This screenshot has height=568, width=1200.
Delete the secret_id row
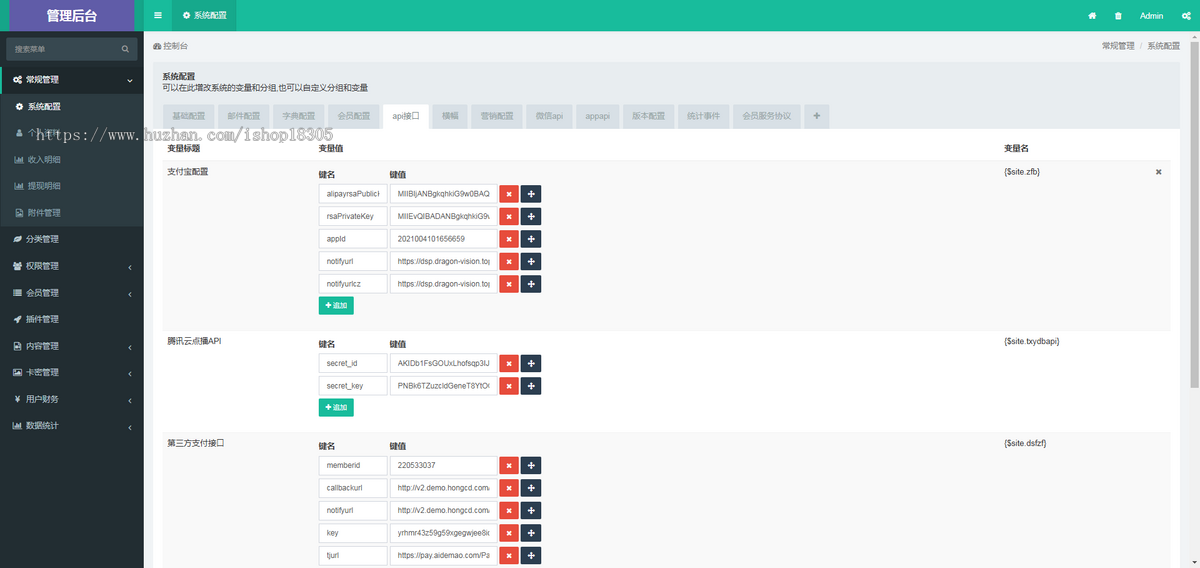508,363
